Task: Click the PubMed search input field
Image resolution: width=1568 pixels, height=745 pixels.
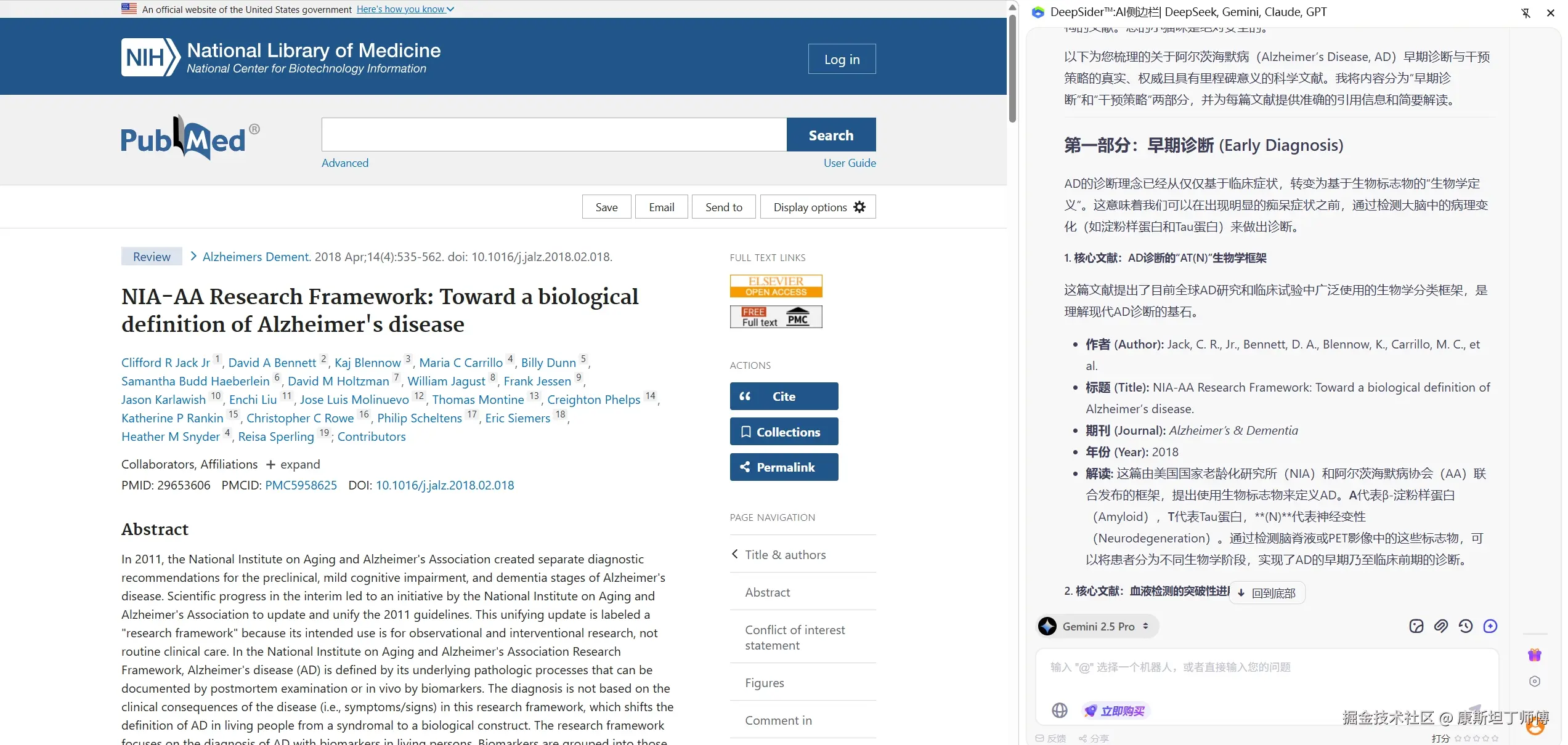Action: [553, 135]
